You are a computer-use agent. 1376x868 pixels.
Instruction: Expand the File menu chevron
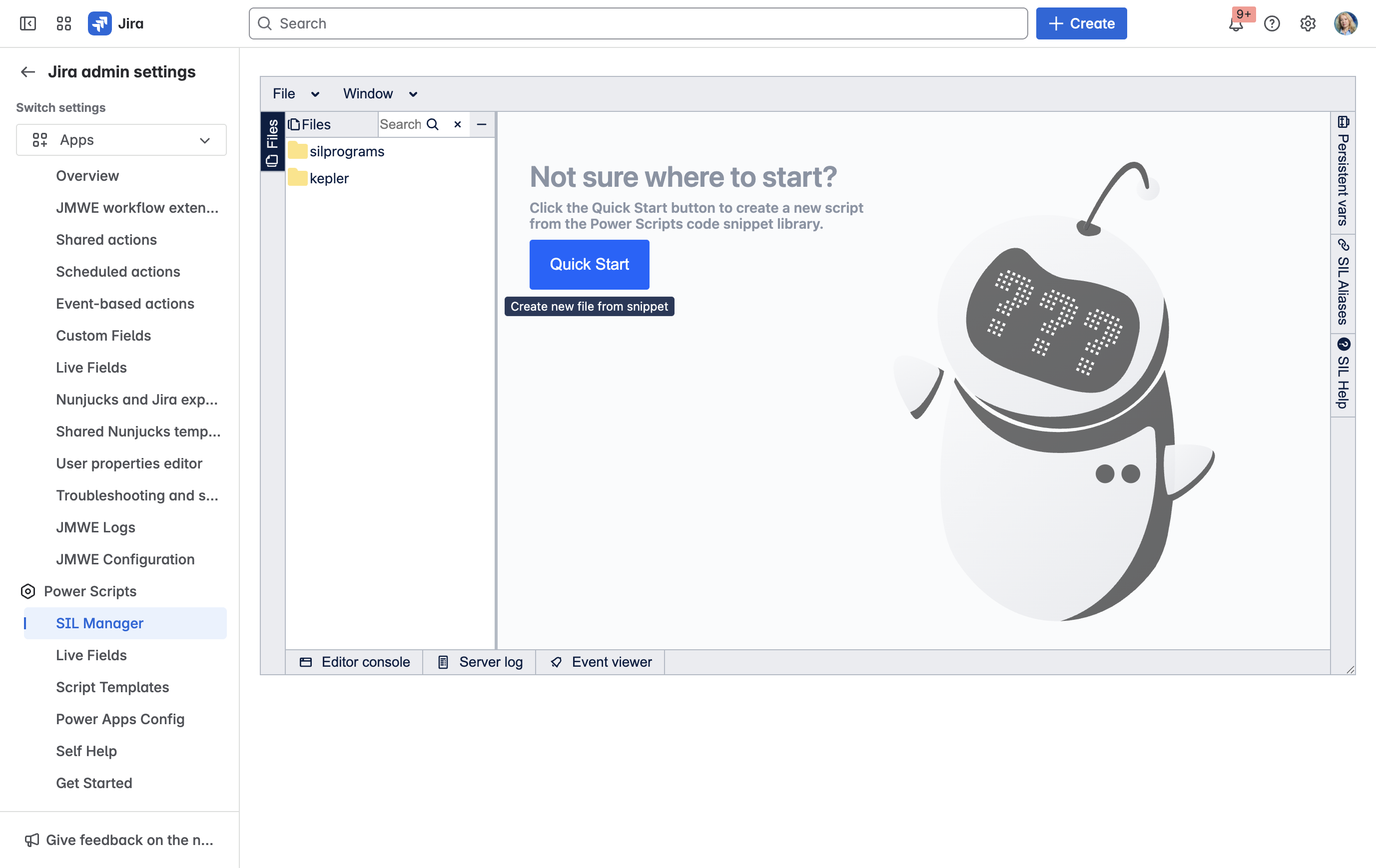pos(315,94)
